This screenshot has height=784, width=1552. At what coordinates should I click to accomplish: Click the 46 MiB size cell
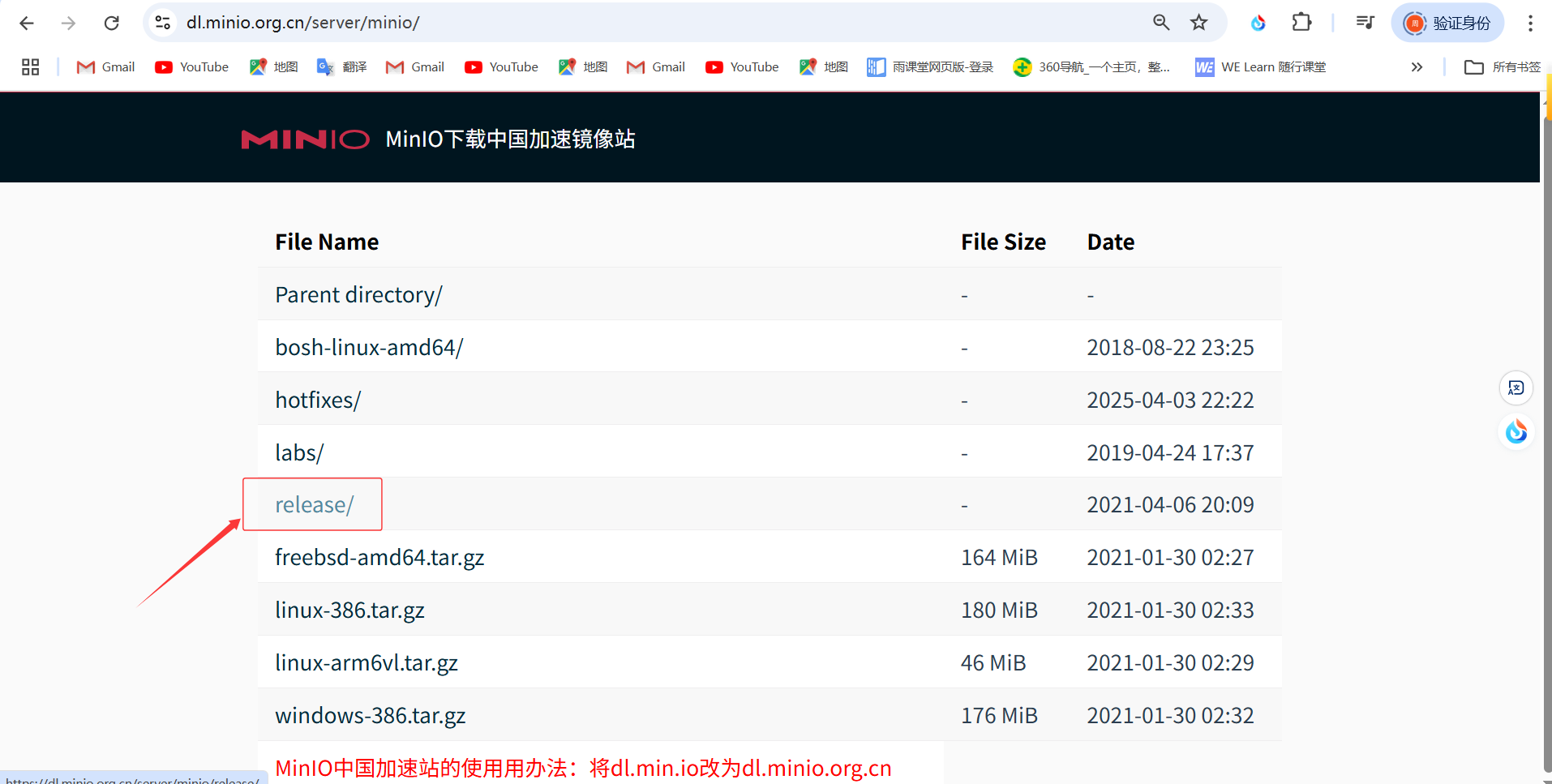pyautogui.click(x=993, y=663)
